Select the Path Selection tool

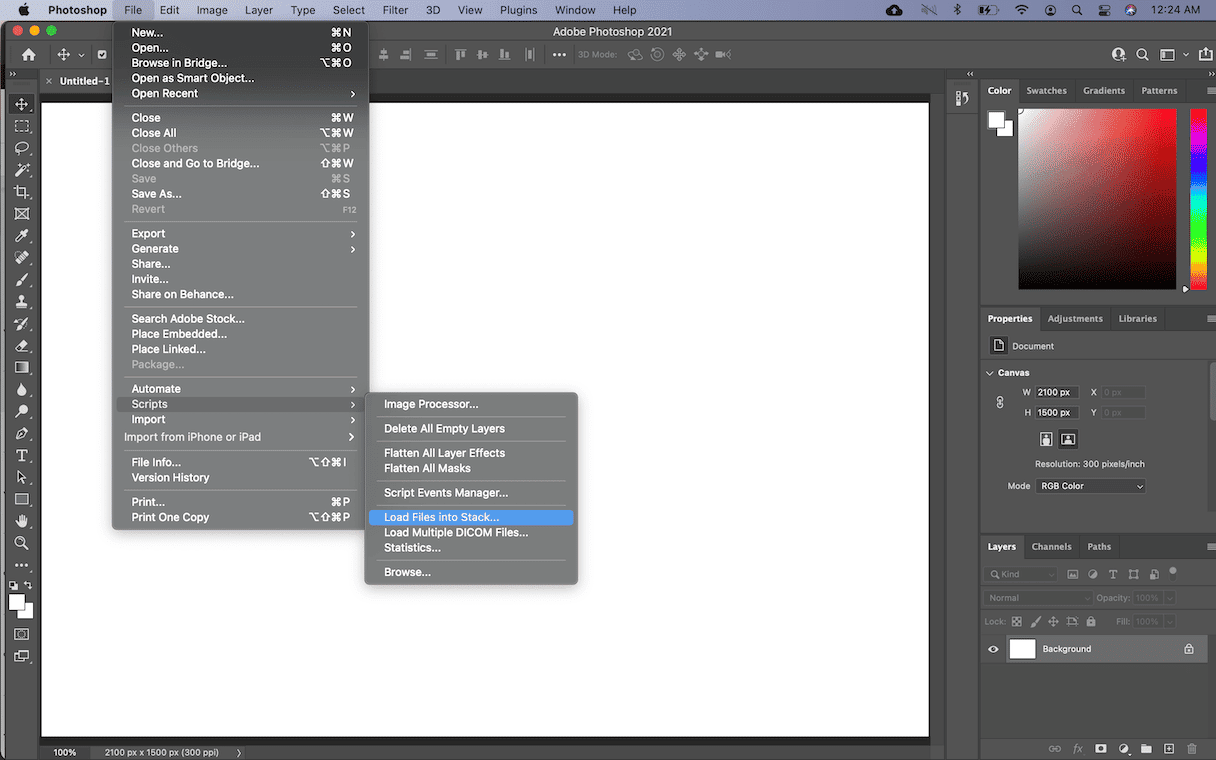pos(22,477)
